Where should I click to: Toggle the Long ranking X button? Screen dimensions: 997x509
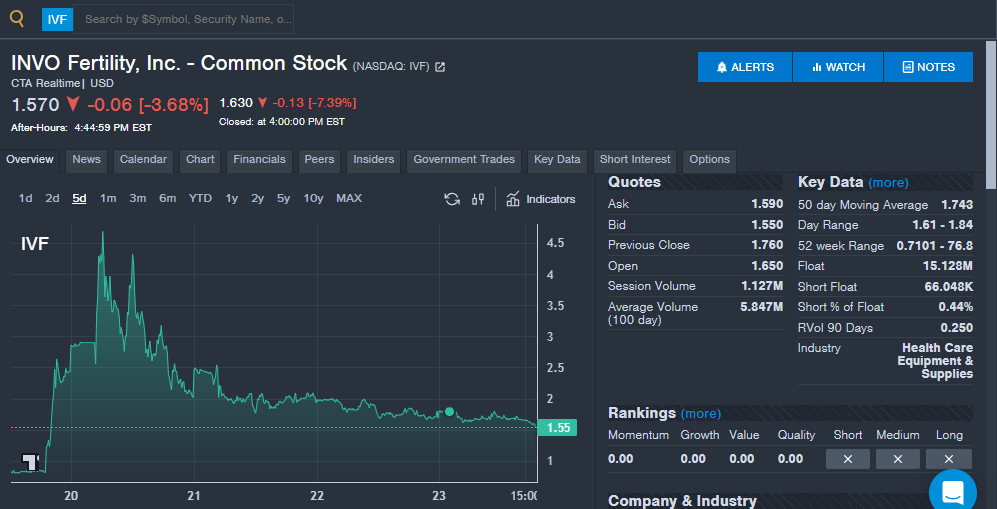948,459
